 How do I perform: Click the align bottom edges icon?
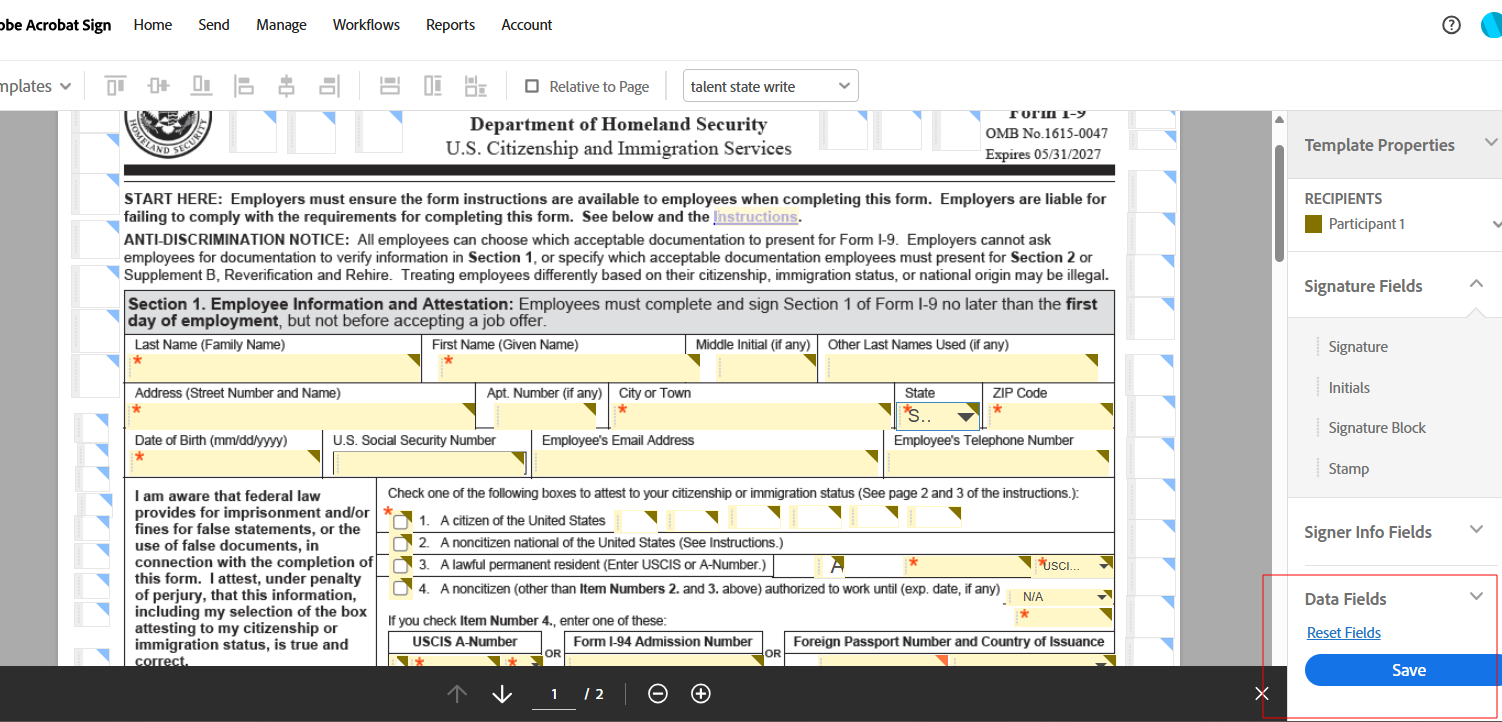click(202, 86)
